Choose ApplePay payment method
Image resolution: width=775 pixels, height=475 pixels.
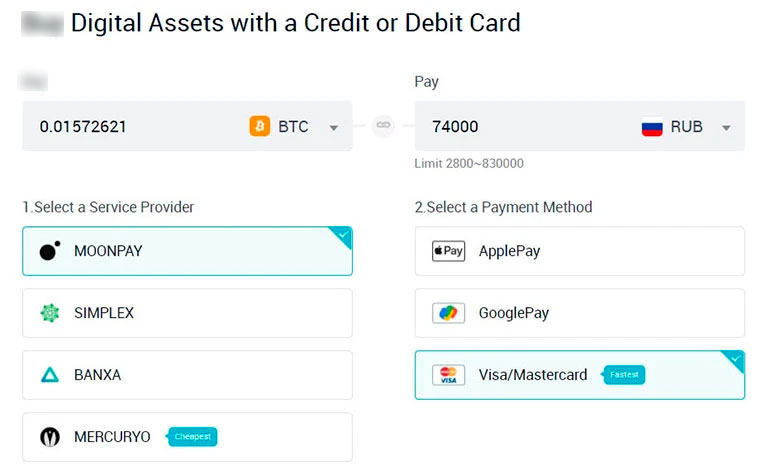579,251
